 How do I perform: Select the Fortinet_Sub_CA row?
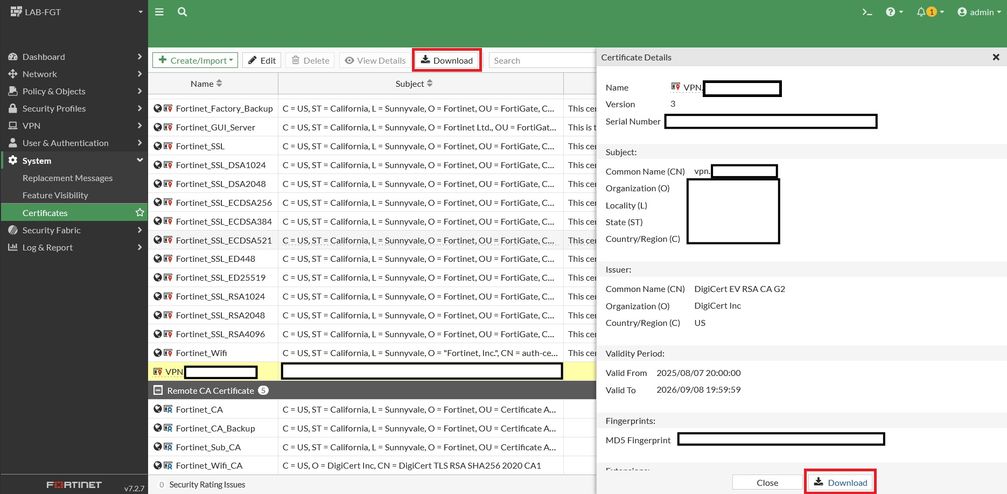click(x=372, y=446)
